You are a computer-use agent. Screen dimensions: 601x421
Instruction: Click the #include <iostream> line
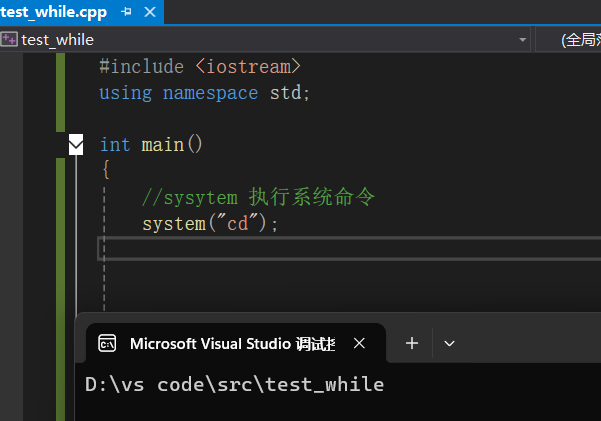(x=200, y=66)
